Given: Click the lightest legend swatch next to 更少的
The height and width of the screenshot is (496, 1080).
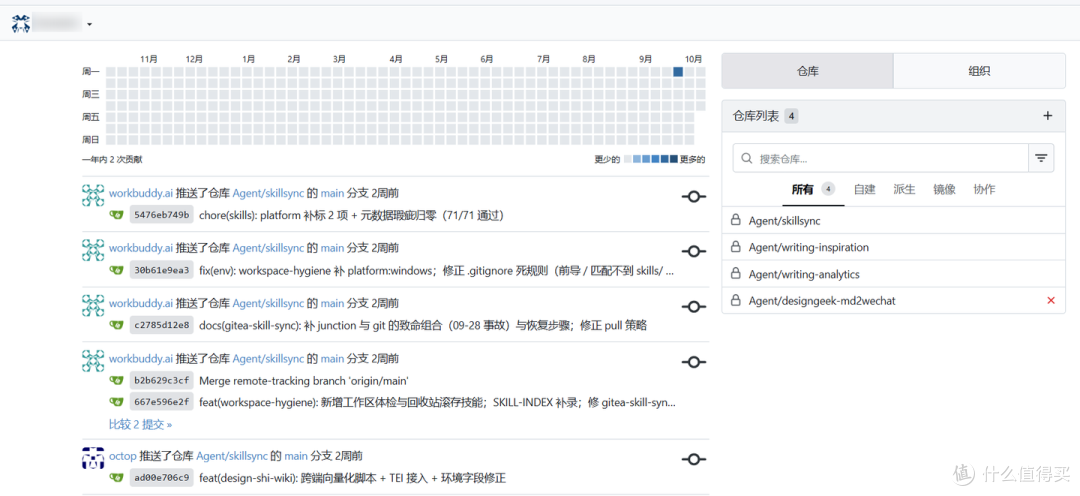Looking at the screenshot, I should (628, 160).
